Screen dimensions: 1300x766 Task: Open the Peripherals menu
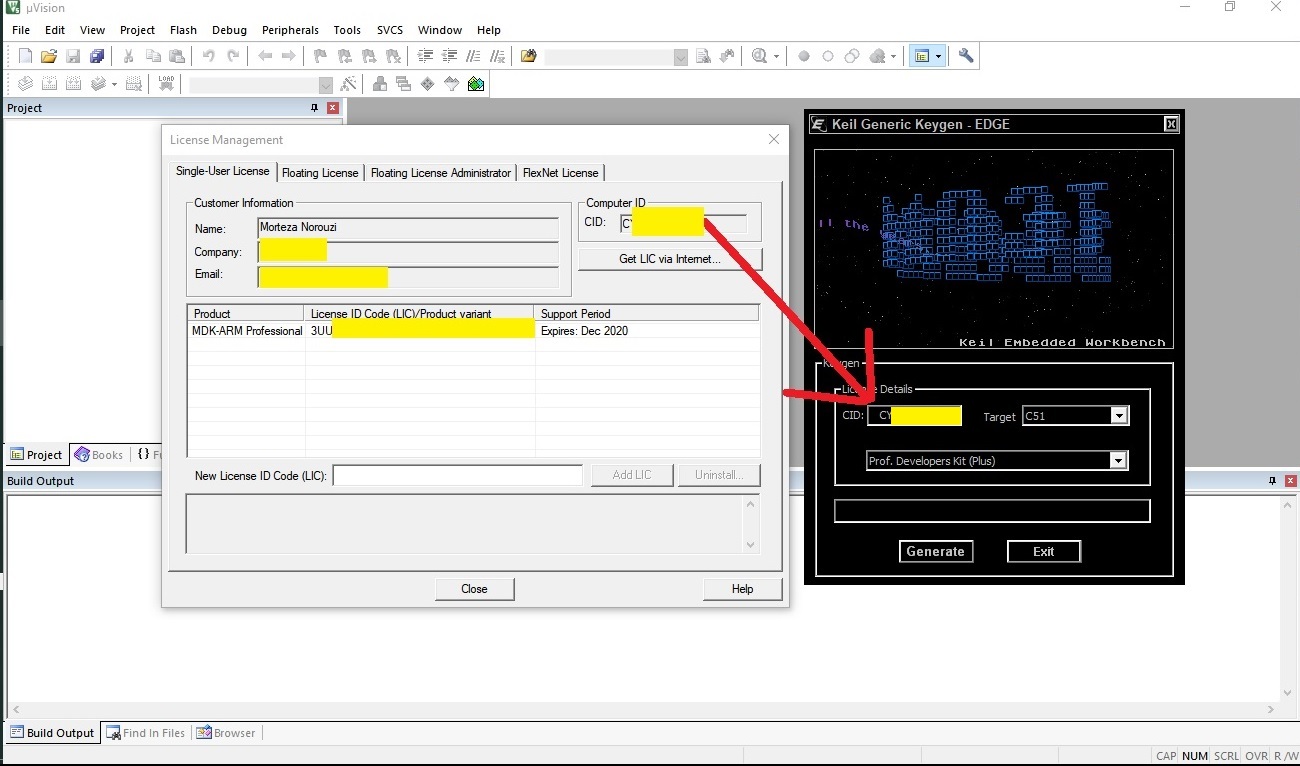click(290, 30)
